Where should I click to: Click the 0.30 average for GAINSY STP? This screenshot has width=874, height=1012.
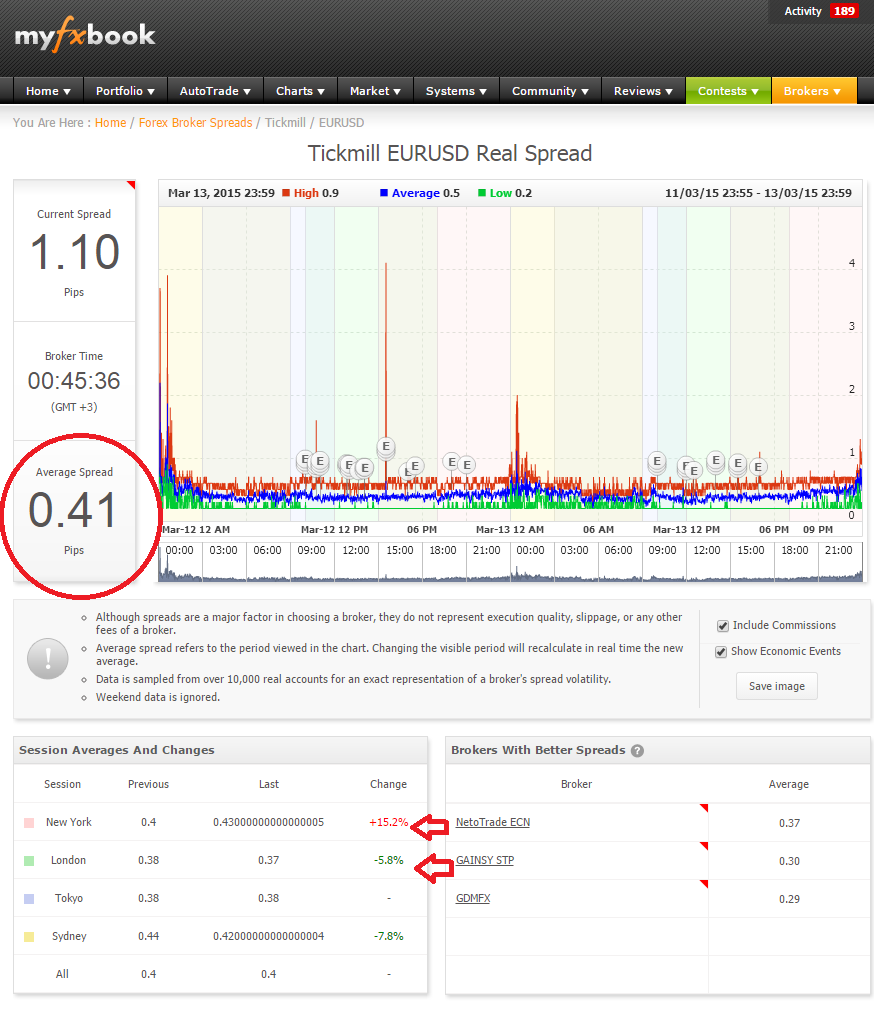pos(789,861)
